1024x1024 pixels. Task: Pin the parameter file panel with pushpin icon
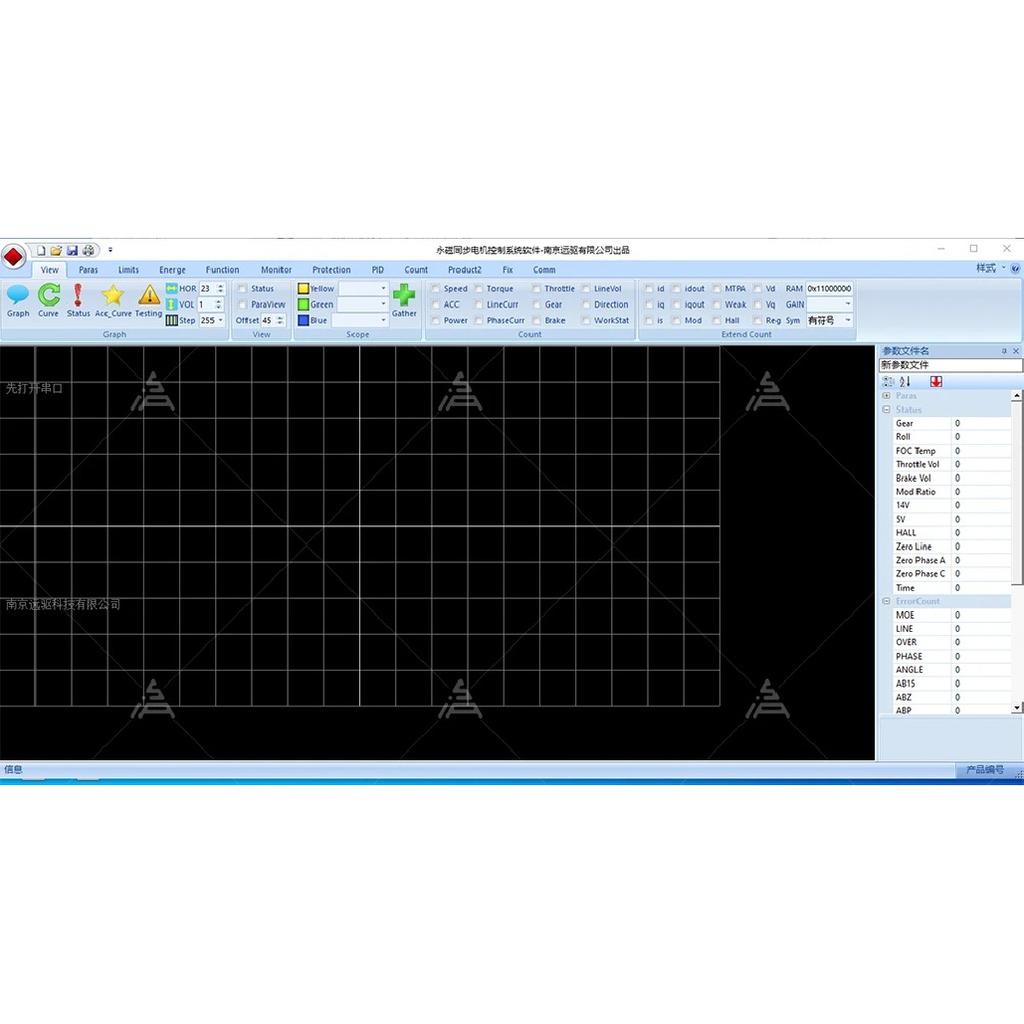coord(1004,351)
